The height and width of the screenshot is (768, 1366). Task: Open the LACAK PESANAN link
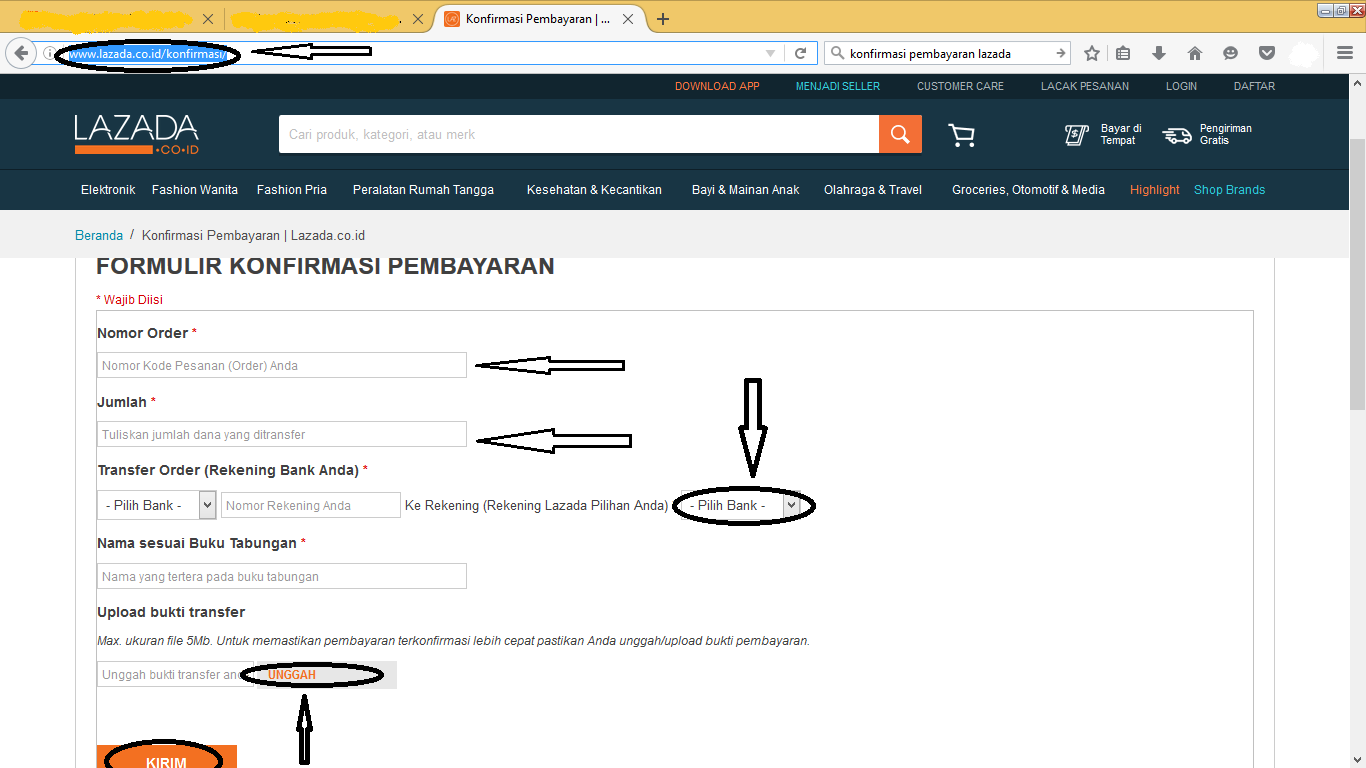[1085, 86]
